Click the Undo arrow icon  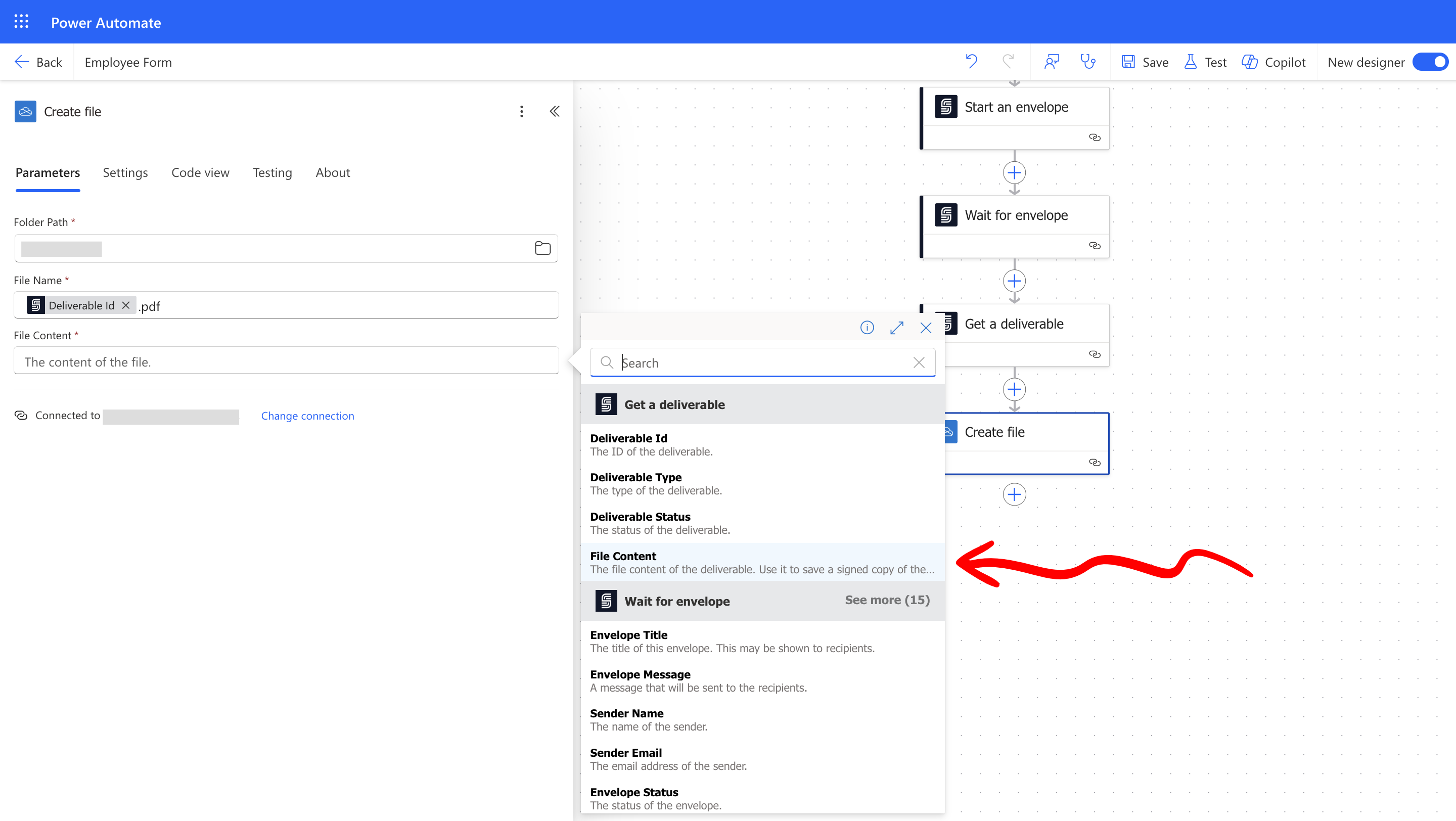pos(971,62)
